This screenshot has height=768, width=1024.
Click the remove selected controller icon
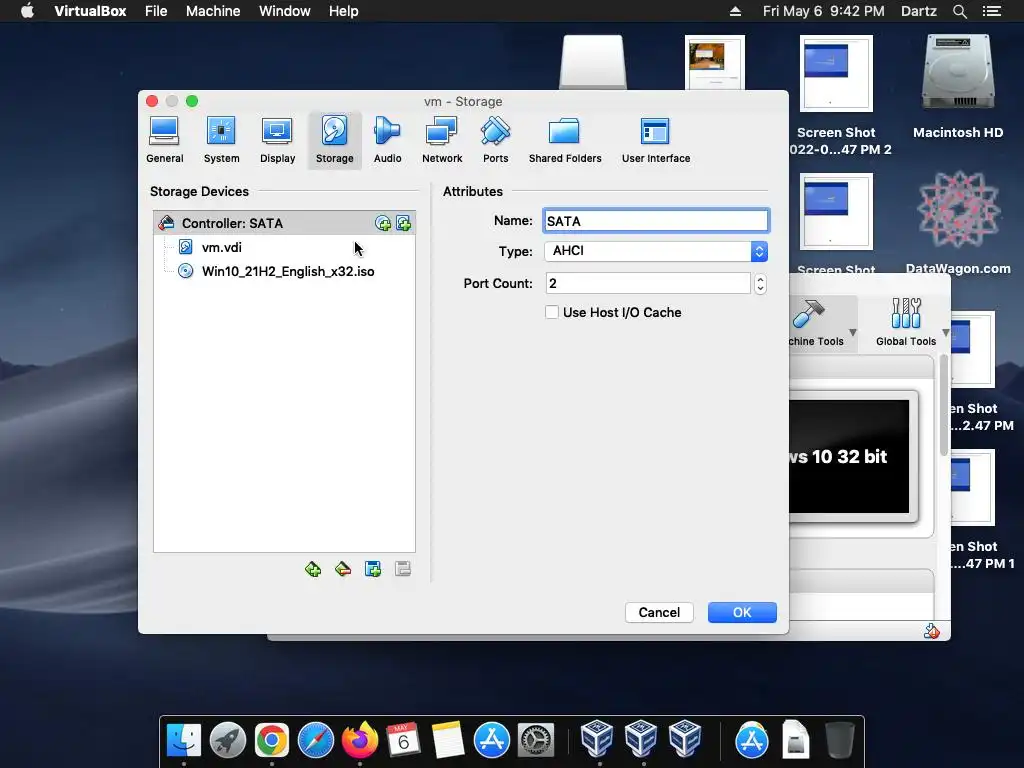(x=343, y=569)
